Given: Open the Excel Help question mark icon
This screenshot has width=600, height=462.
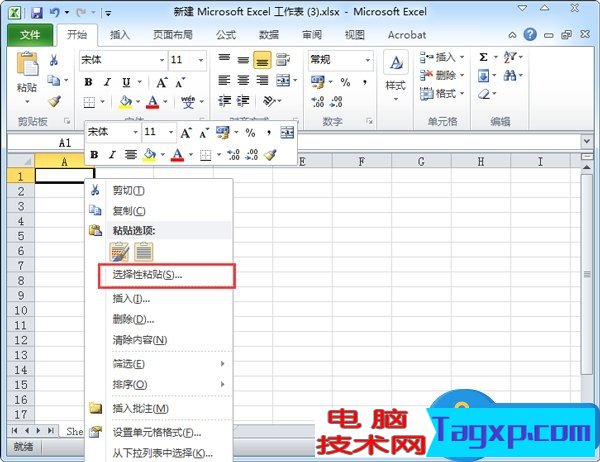Looking at the screenshot, I should click(x=530, y=35).
